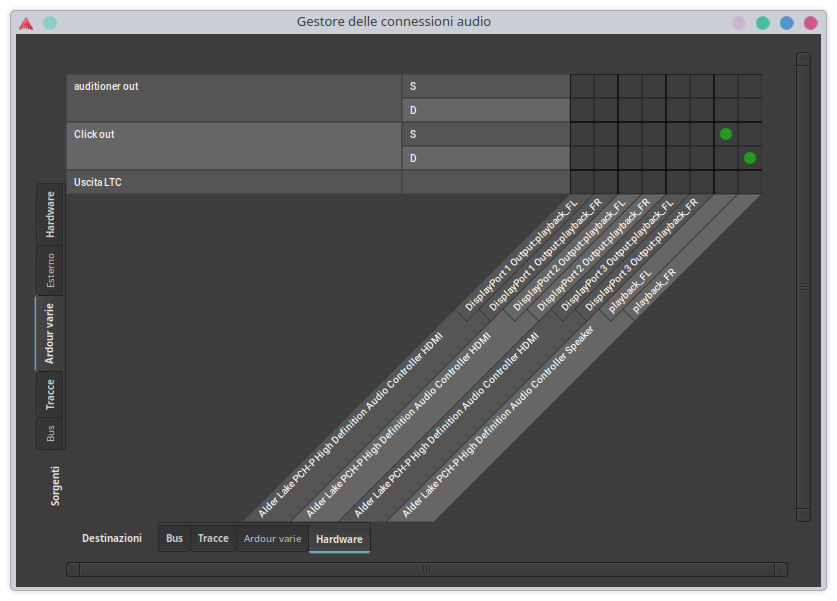
Task: Switch destinations to the Tracce tab
Action: [x=213, y=538]
